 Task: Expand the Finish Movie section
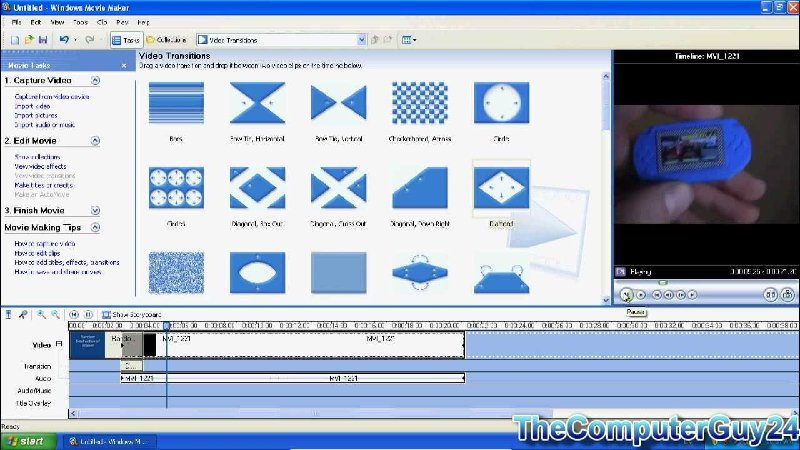pyautogui.click(x=95, y=210)
